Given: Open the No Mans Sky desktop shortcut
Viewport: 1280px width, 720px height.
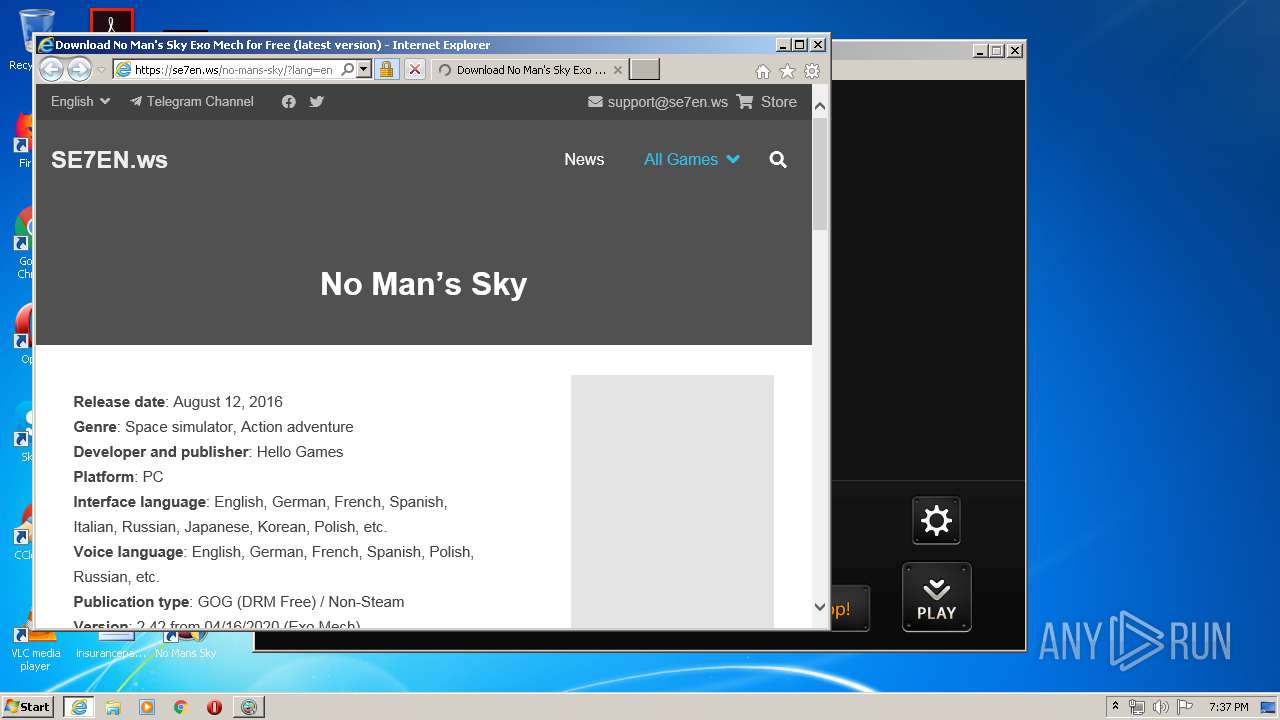Looking at the screenshot, I should (185, 644).
